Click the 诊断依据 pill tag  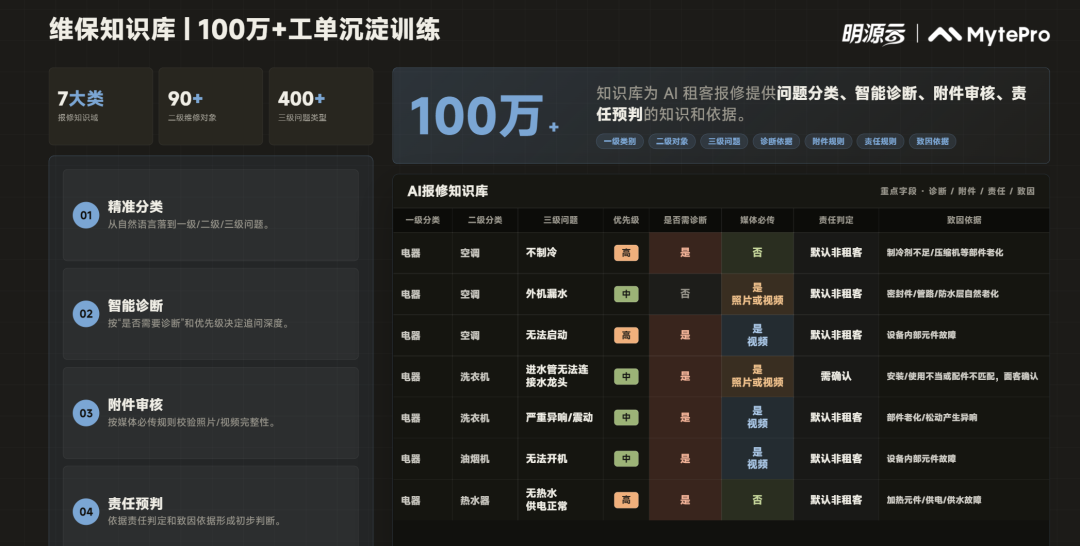776,141
